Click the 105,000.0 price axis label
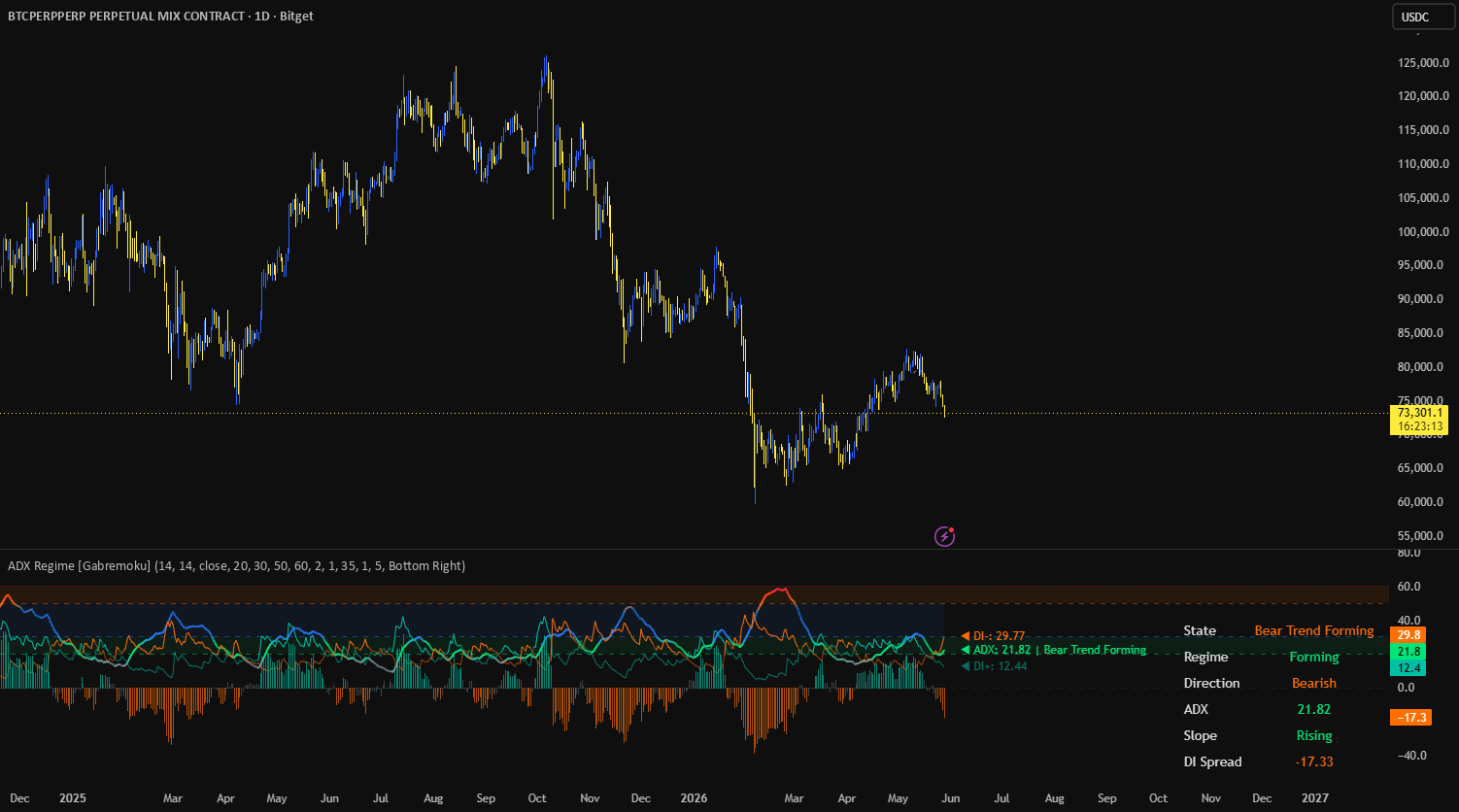This screenshot has height=812, width=1459. point(1423,198)
